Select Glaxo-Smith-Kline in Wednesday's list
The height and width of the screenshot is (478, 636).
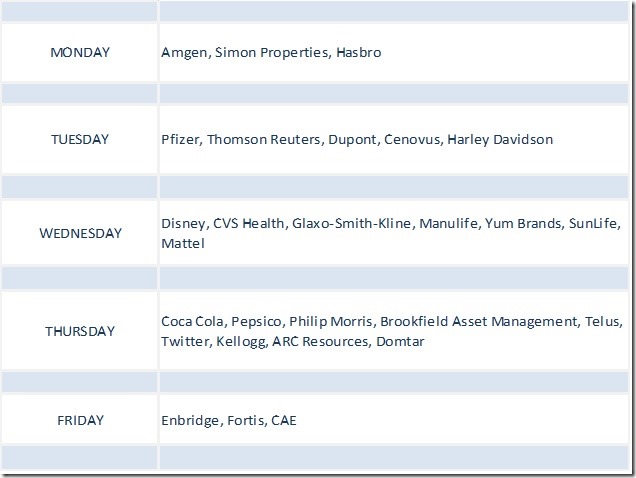(351, 224)
